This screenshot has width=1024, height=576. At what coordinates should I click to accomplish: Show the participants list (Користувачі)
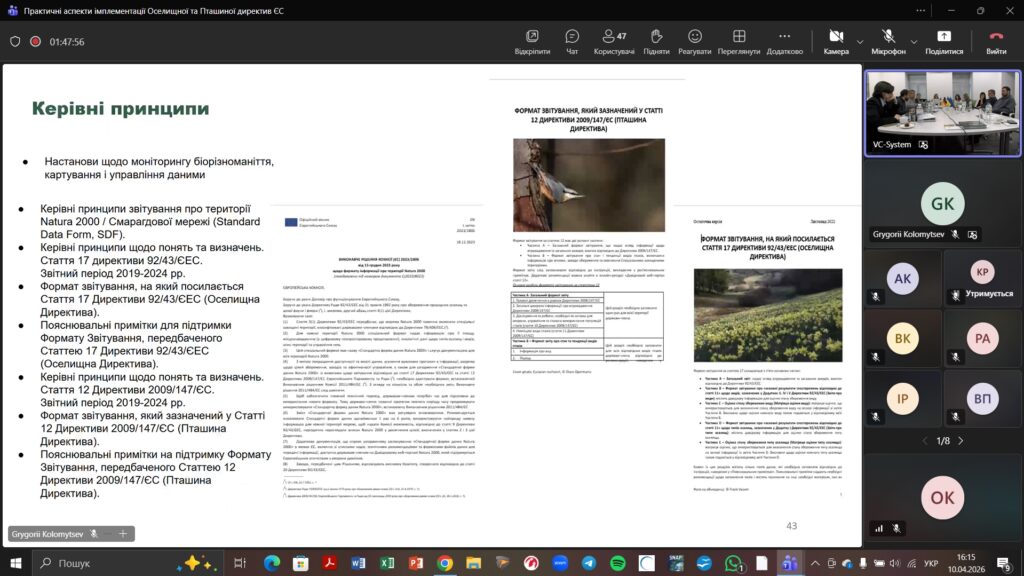pyautogui.click(x=613, y=41)
